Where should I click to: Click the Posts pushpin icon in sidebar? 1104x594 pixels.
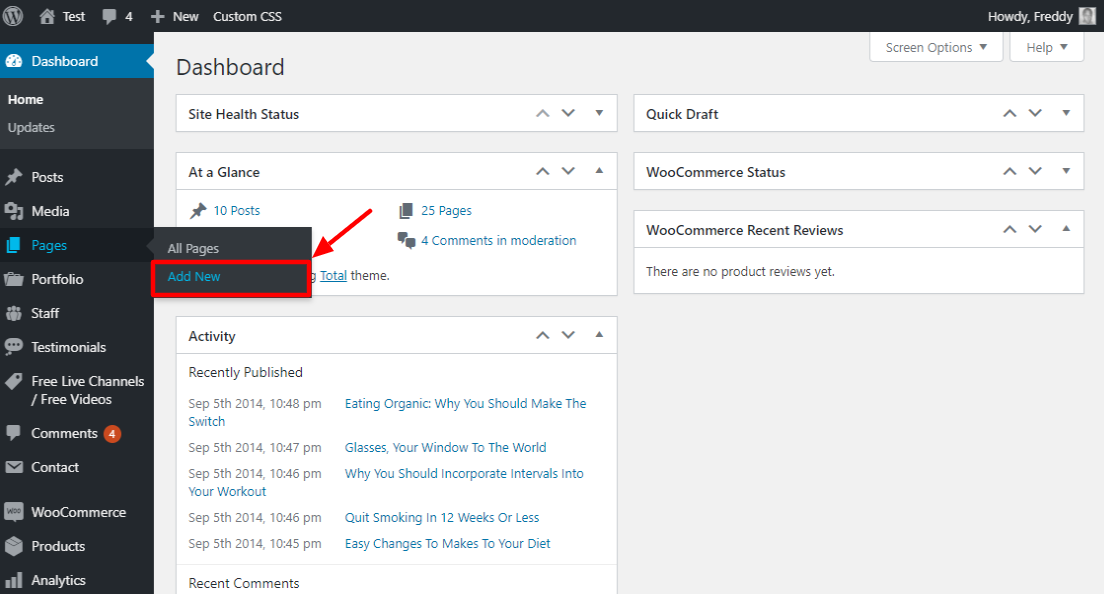[x=14, y=177]
